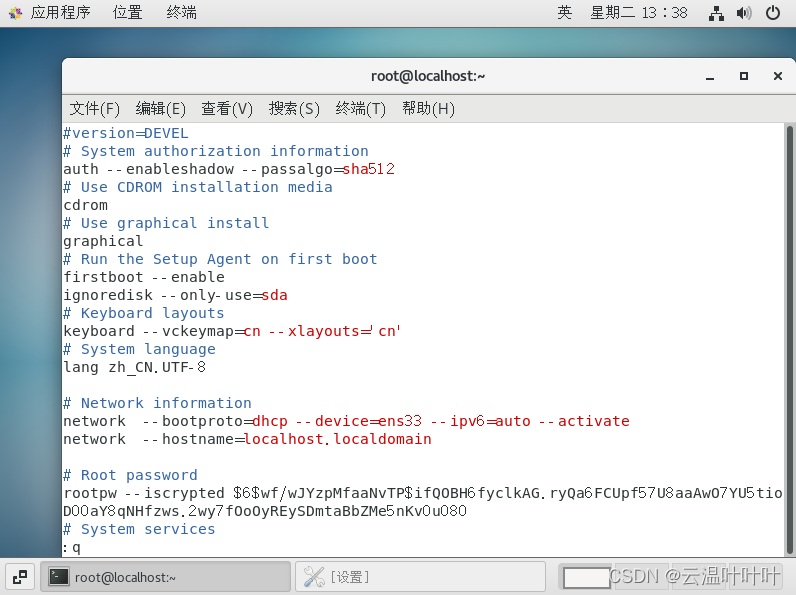The height and width of the screenshot is (595, 796).
Task: Open the 应用程序 applications menu
Action: point(60,12)
